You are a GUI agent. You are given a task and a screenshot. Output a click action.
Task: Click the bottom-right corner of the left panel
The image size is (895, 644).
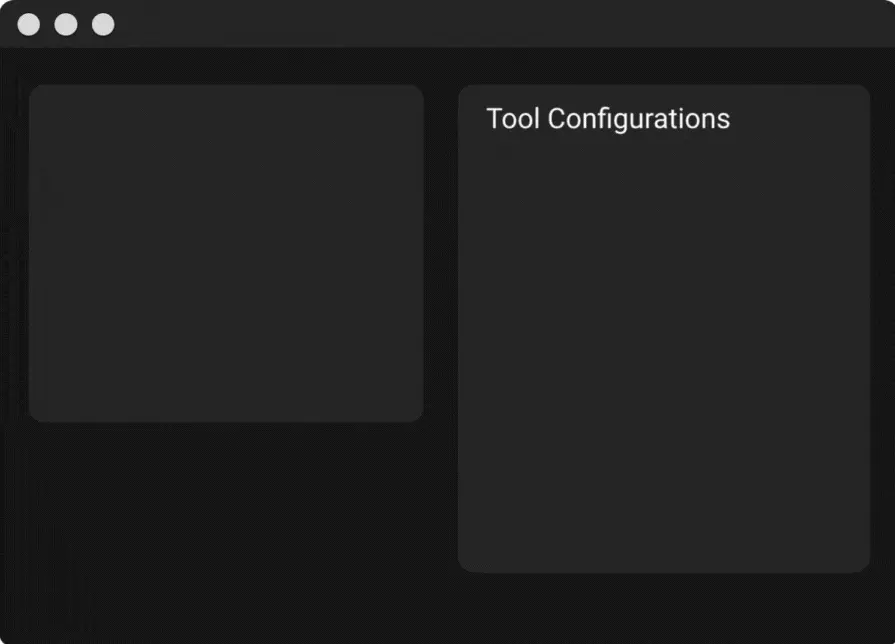(416, 415)
